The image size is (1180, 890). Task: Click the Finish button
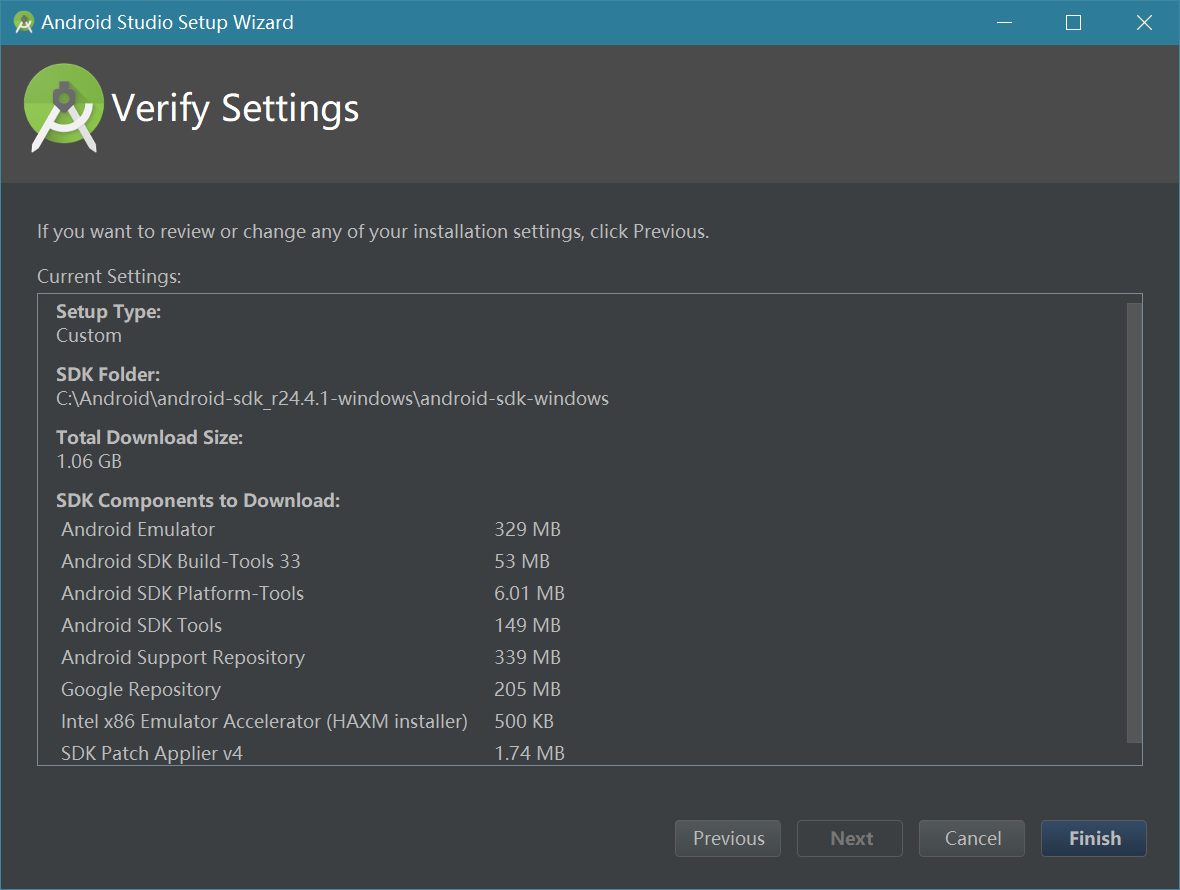(1093, 839)
